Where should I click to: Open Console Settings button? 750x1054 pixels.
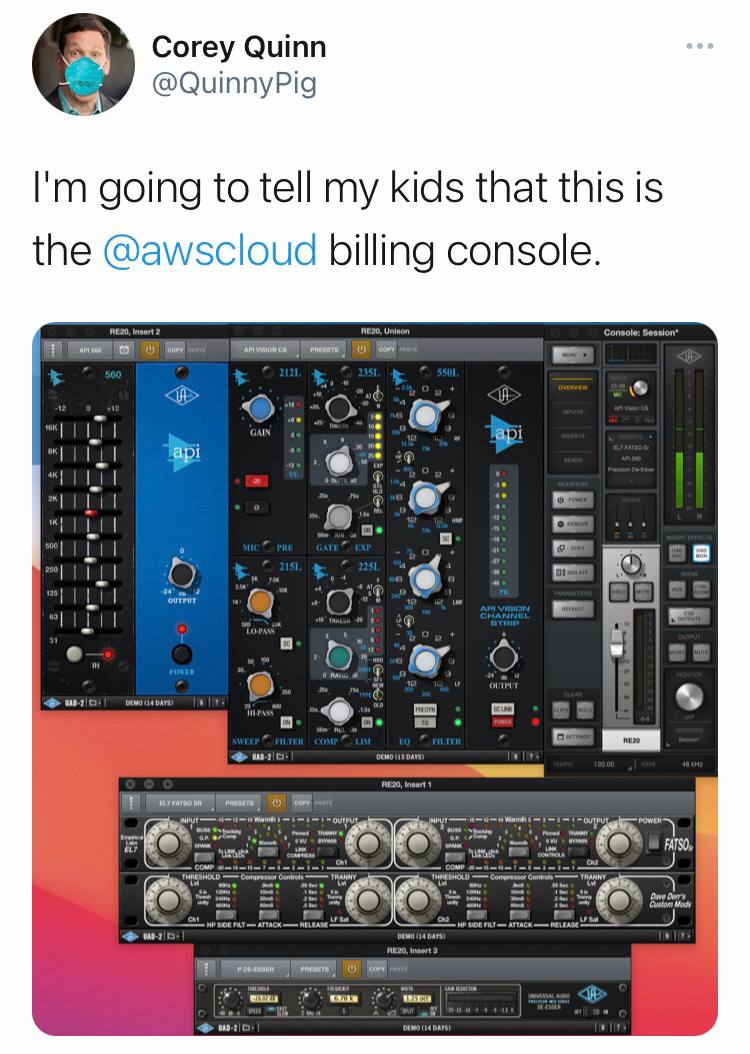[572, 737]
